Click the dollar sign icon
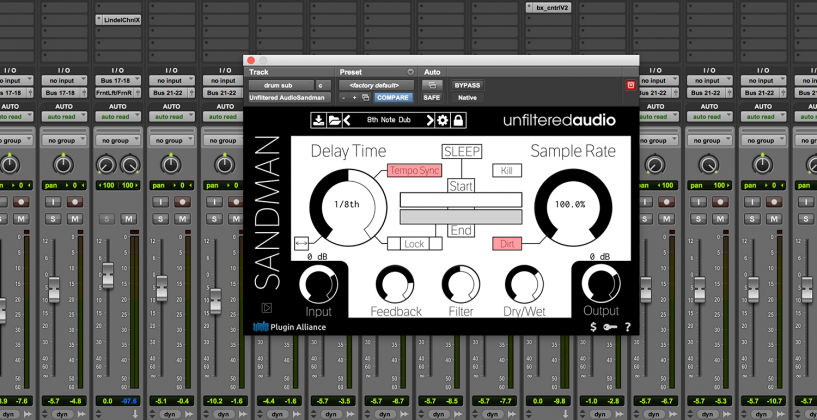The height and width of the screenshot is (420, 817). [x=593, y=327]
